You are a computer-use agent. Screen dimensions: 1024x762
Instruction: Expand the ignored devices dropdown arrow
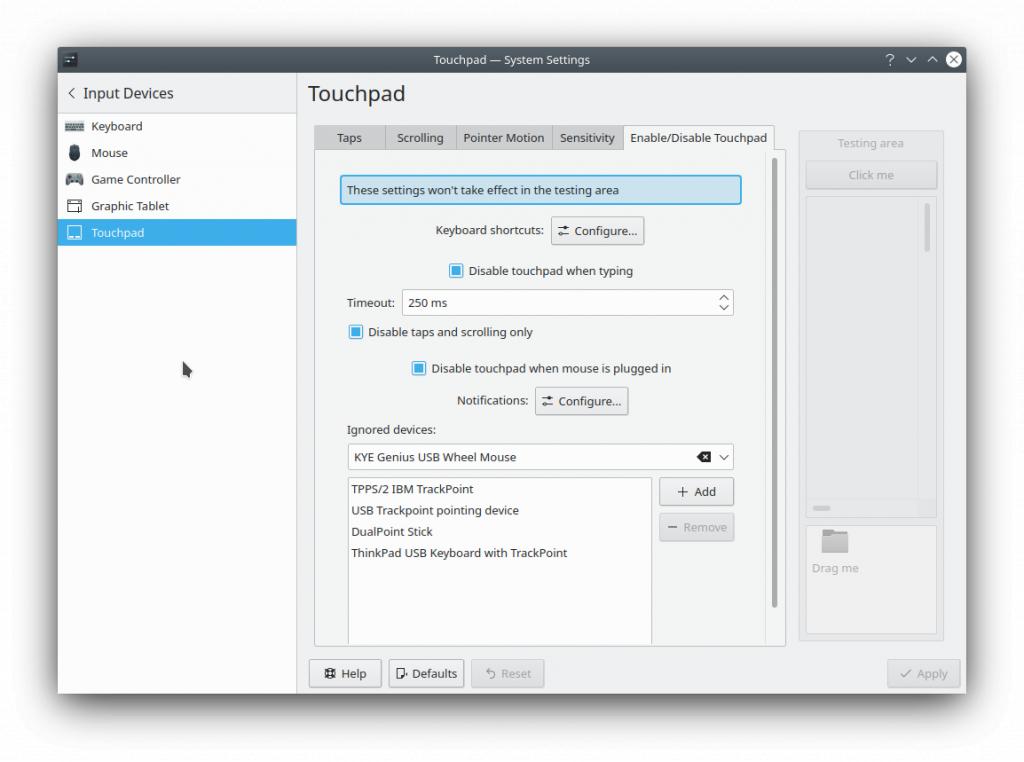pyautogui.click(x=724, y=457)
